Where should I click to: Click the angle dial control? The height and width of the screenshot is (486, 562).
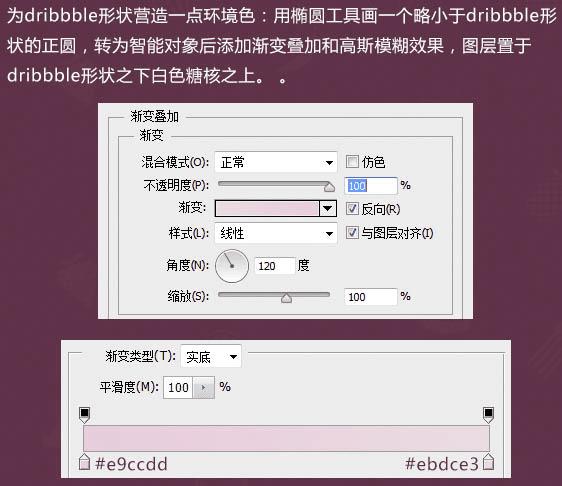tap(232, 266)
